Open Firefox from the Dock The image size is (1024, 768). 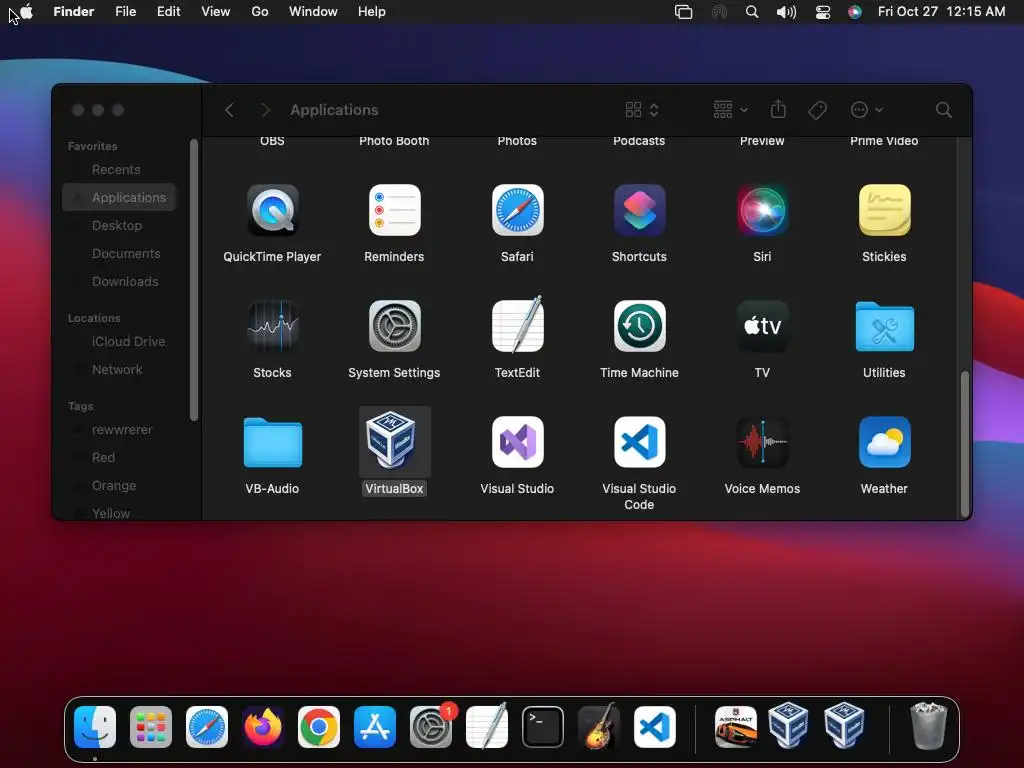[263, 727]
